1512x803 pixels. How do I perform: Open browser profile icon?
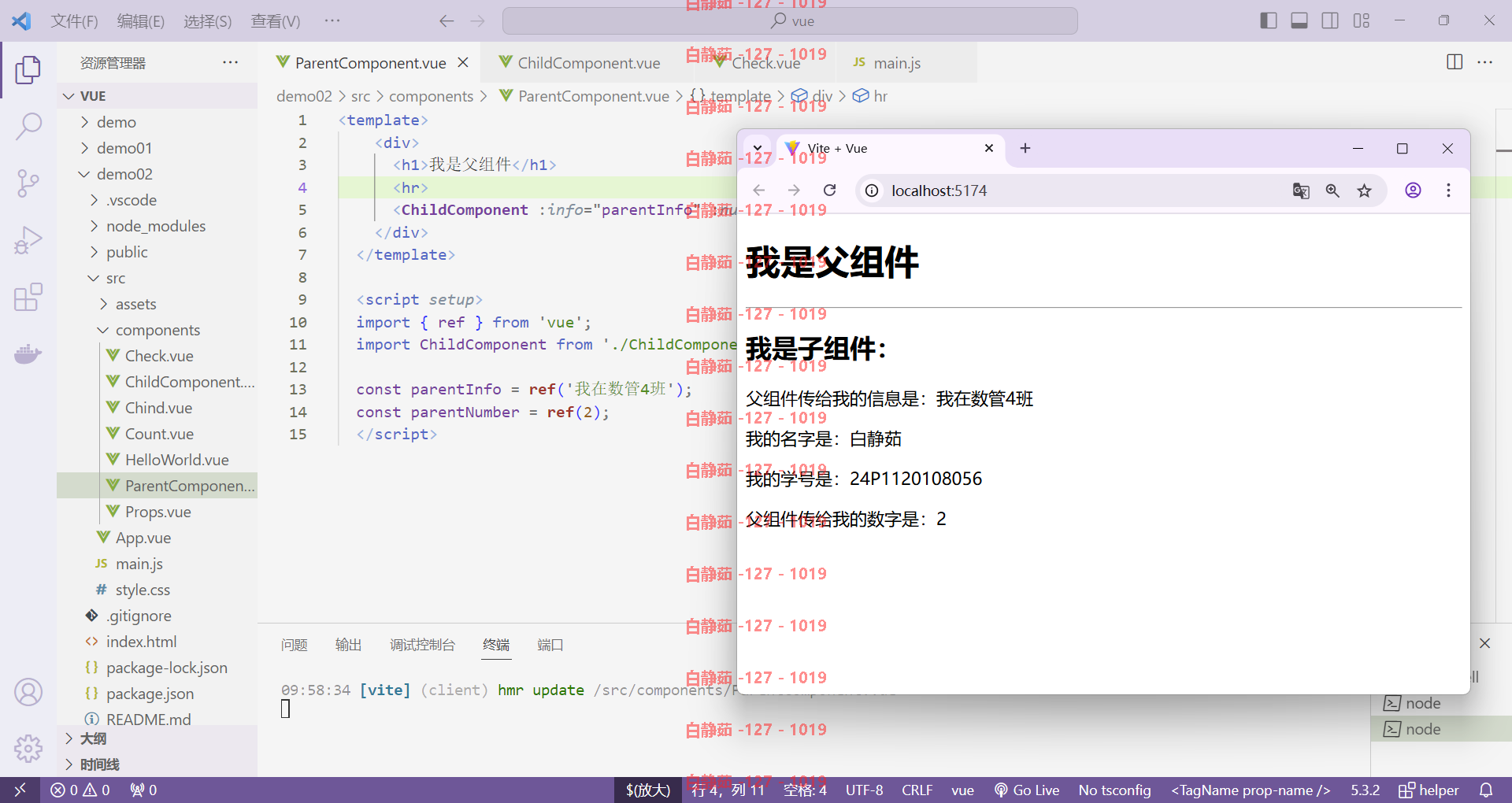1414,191
